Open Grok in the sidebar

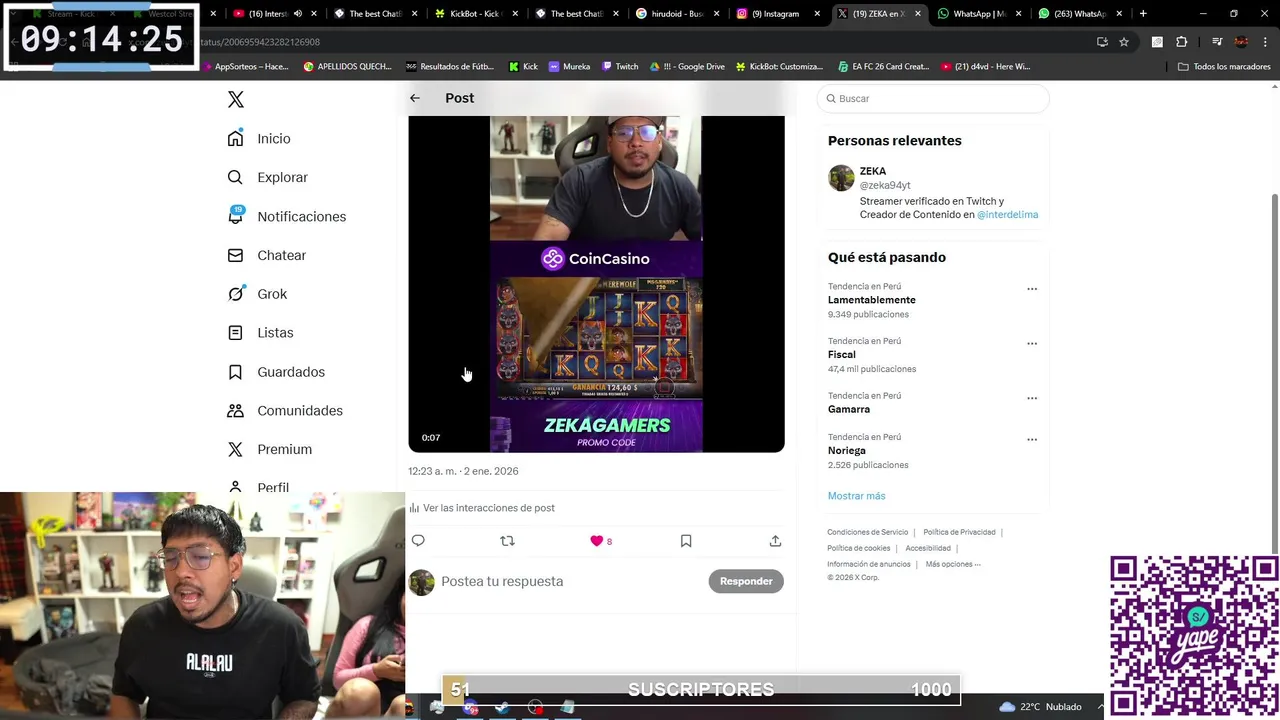pos(258,294)
